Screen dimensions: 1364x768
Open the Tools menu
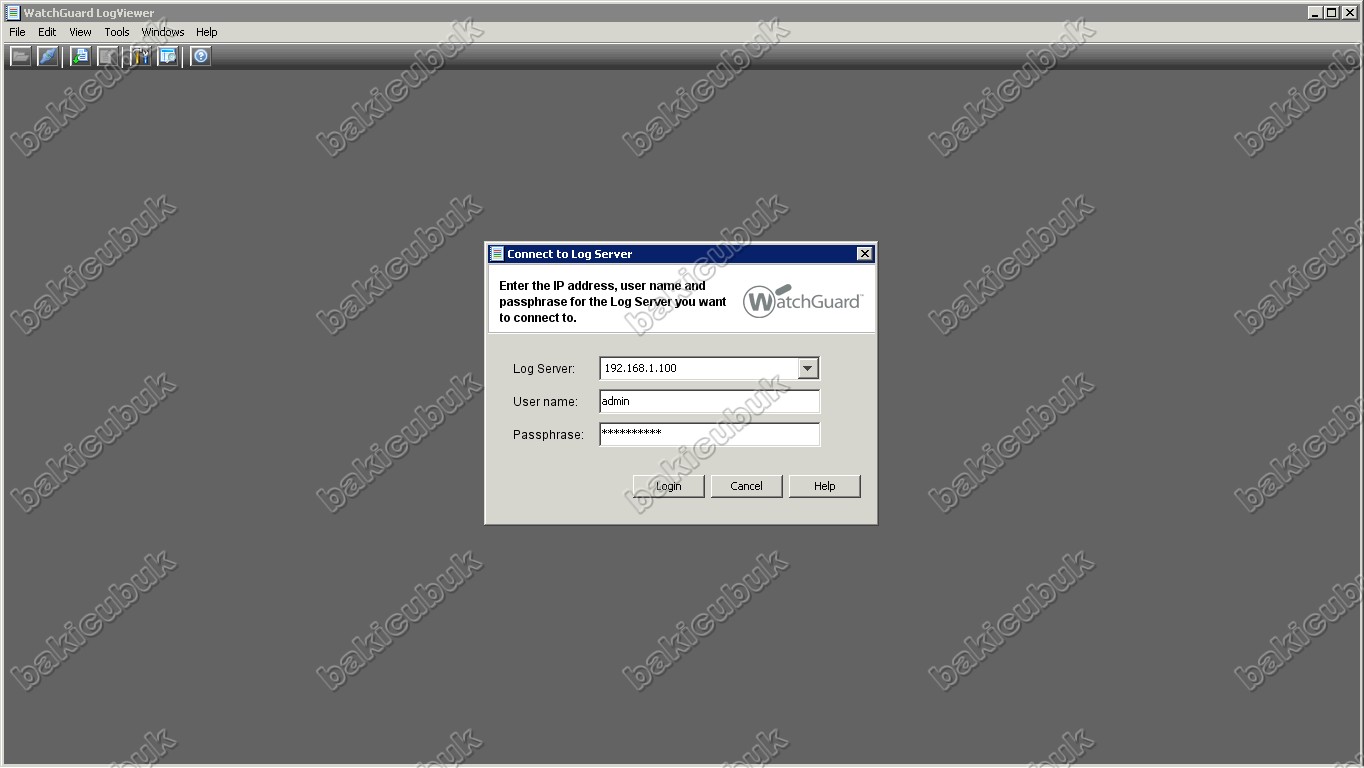click(x=117, y=32)
